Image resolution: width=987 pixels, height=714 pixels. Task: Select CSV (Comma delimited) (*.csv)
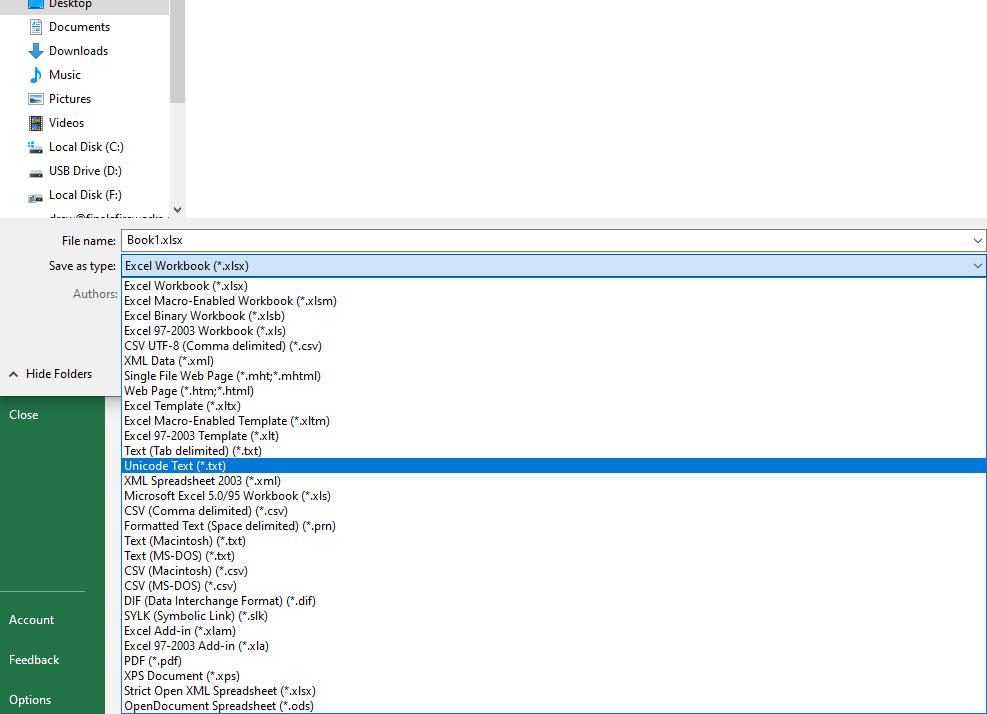(x=553, y=511)
